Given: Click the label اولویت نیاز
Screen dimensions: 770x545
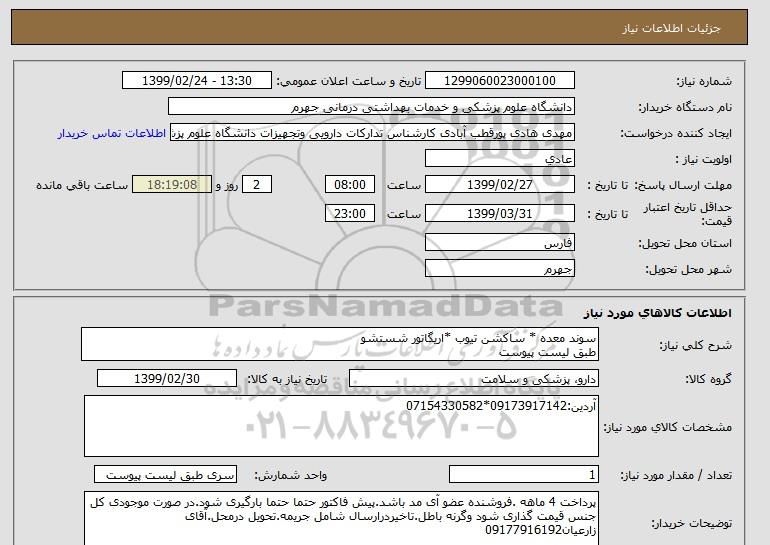Looking at the screenshot, I should 704,160.
